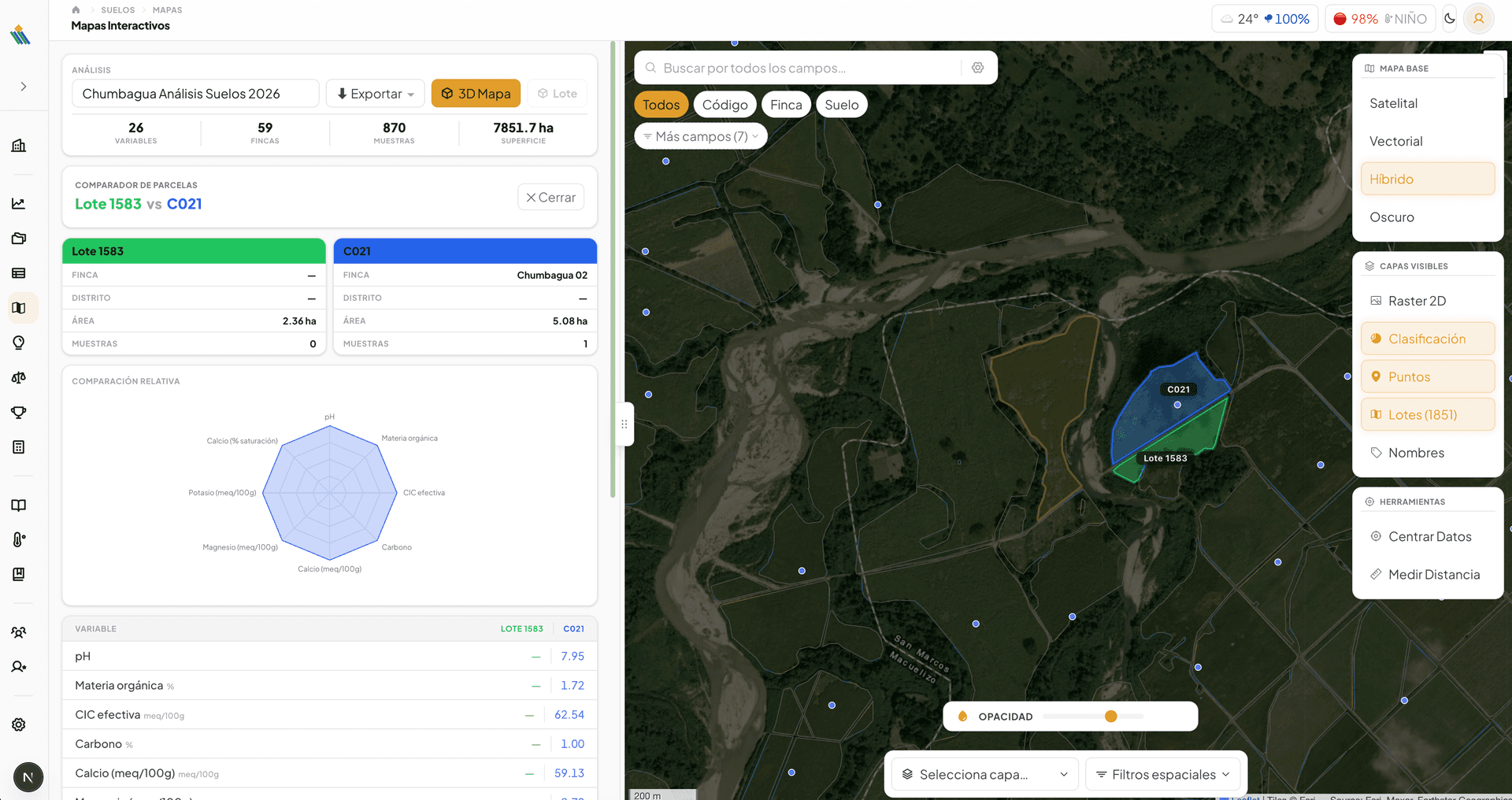Click the pH row in the variable table
Image resolution: width=1512 pixels, height=800 pixels.
(x=330, y=657)
